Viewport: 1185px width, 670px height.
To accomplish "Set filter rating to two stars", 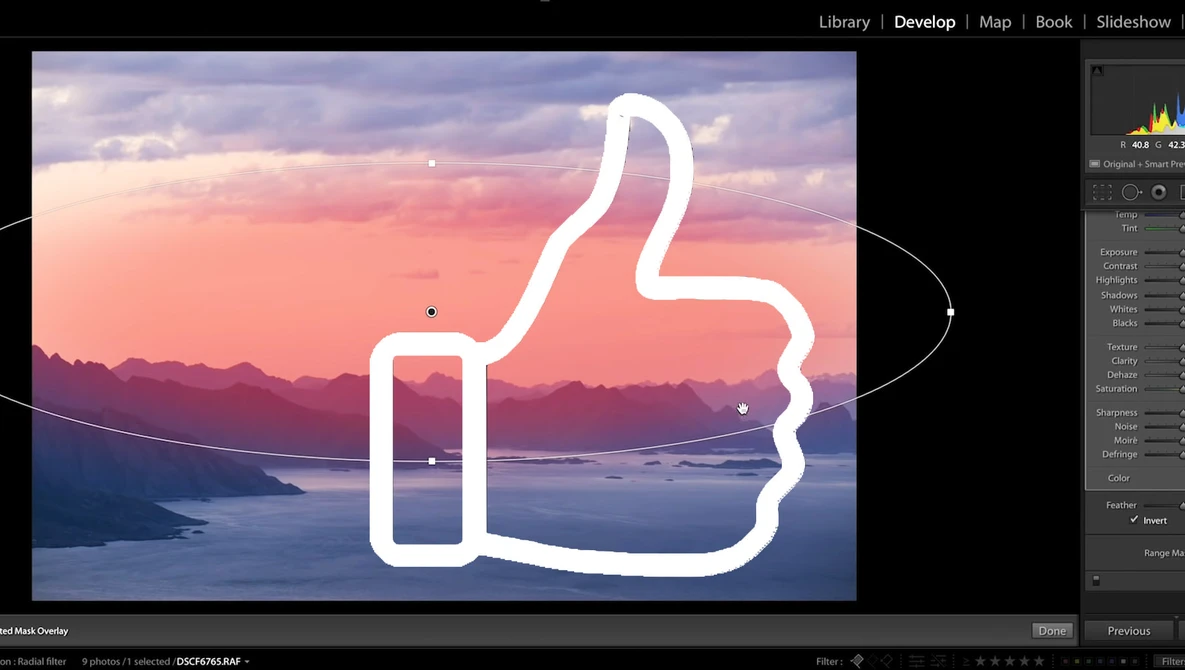I will point(995,662).
